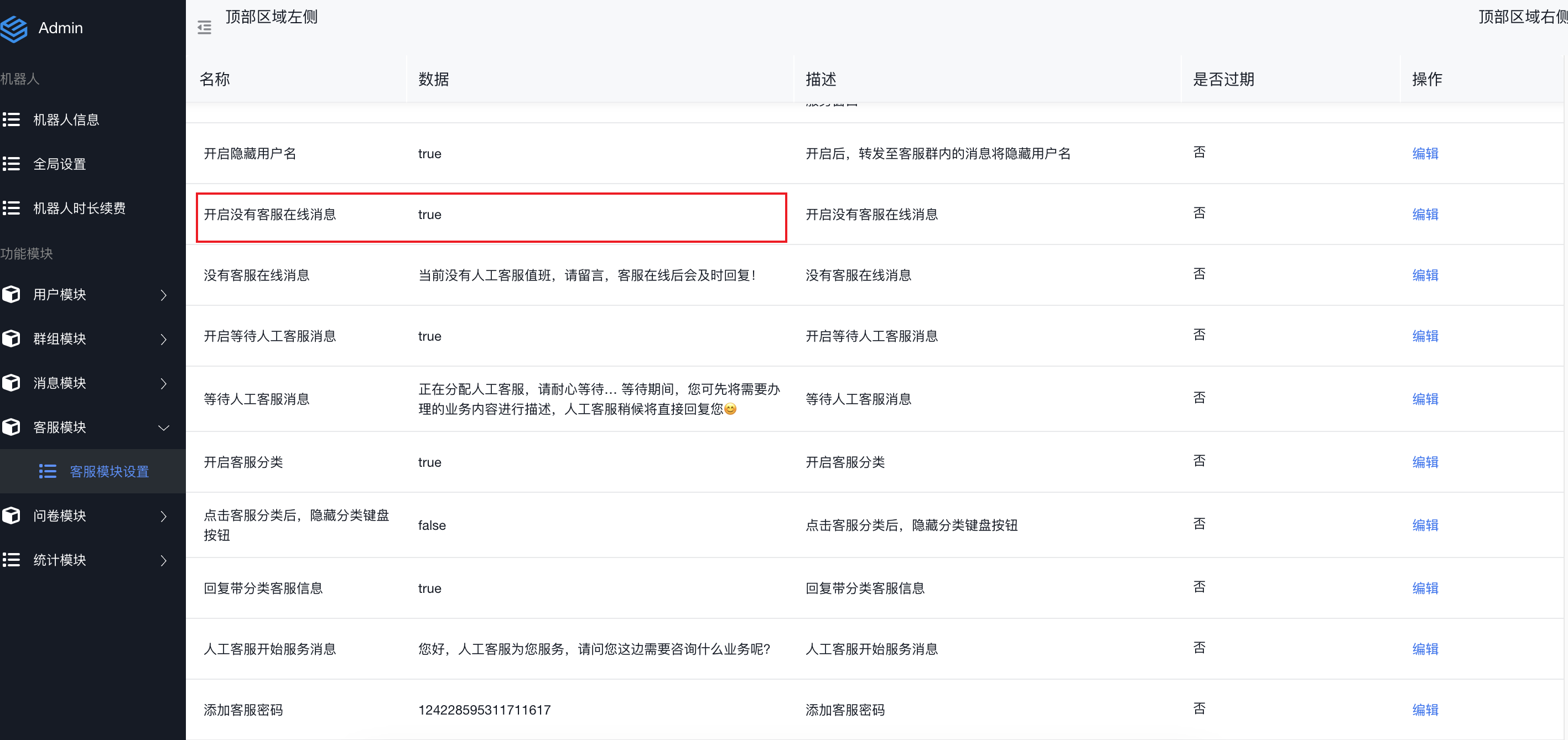Open 客服模块设置 submenu item
This screenshot has width=1568, height=740.
(109, 472)
